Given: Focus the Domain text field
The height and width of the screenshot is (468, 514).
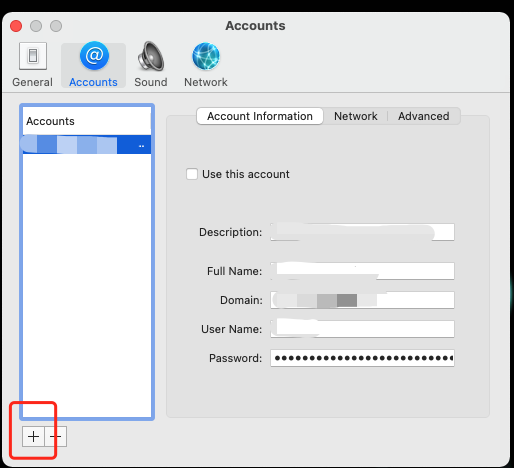Looking at the screenshot, I should click(362, 300).
